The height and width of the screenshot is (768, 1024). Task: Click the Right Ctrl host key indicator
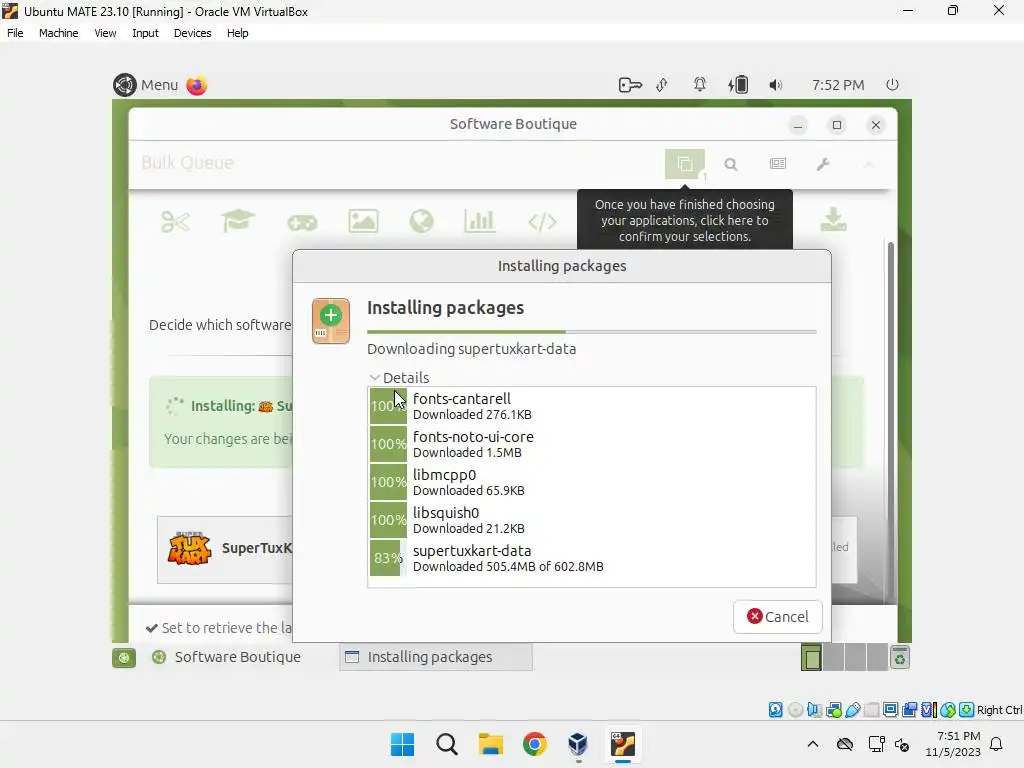tap(999, 710)
